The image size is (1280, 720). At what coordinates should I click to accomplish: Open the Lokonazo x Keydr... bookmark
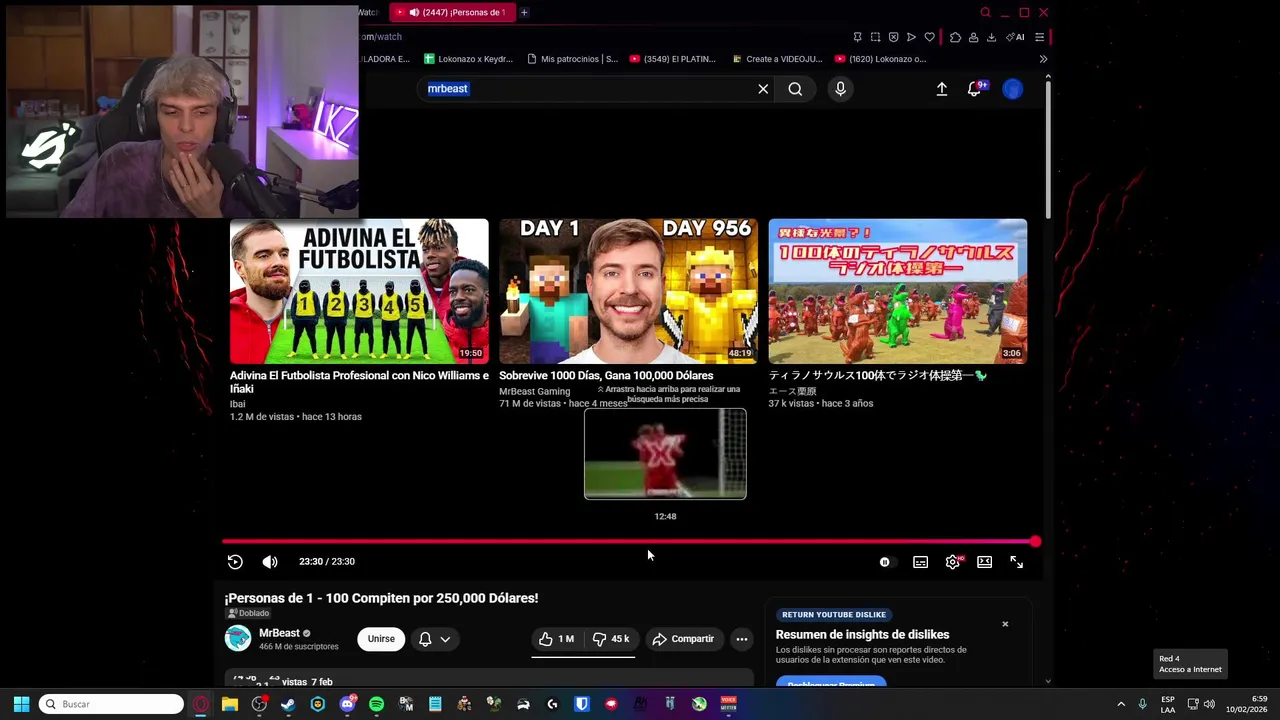[x=468, y=59]
